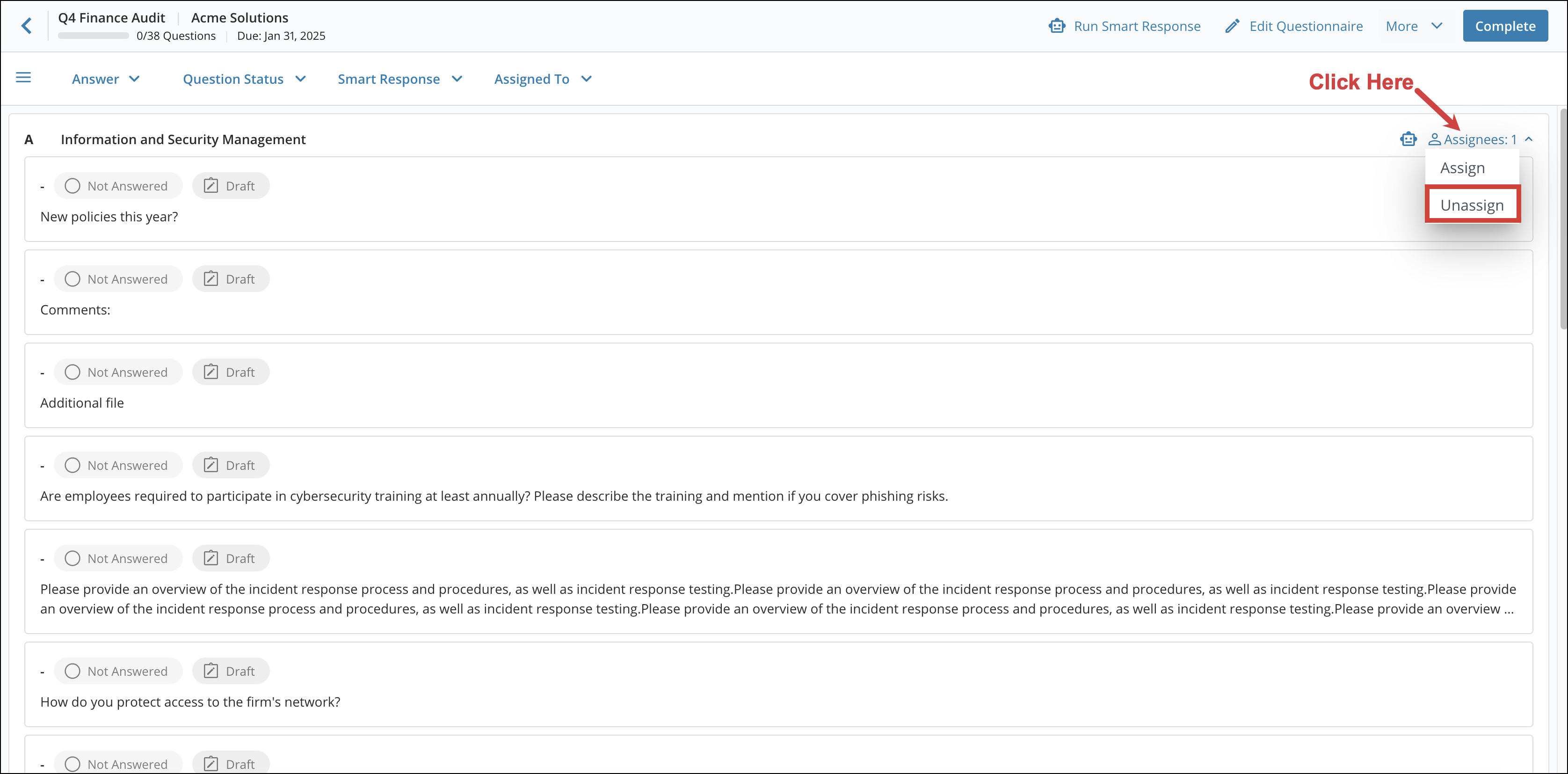Image resolution: width=1568 pixels, height=774 pixels.
Task: Select Not Answered circle for 'New policies this year?'
Action: [73, 186]
